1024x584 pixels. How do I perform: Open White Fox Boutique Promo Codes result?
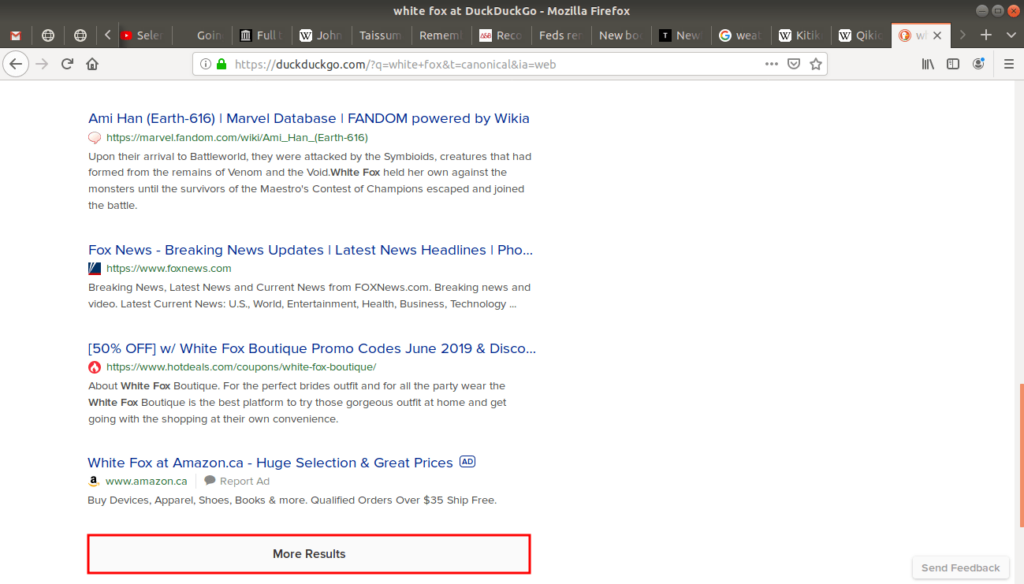(312, 348)
